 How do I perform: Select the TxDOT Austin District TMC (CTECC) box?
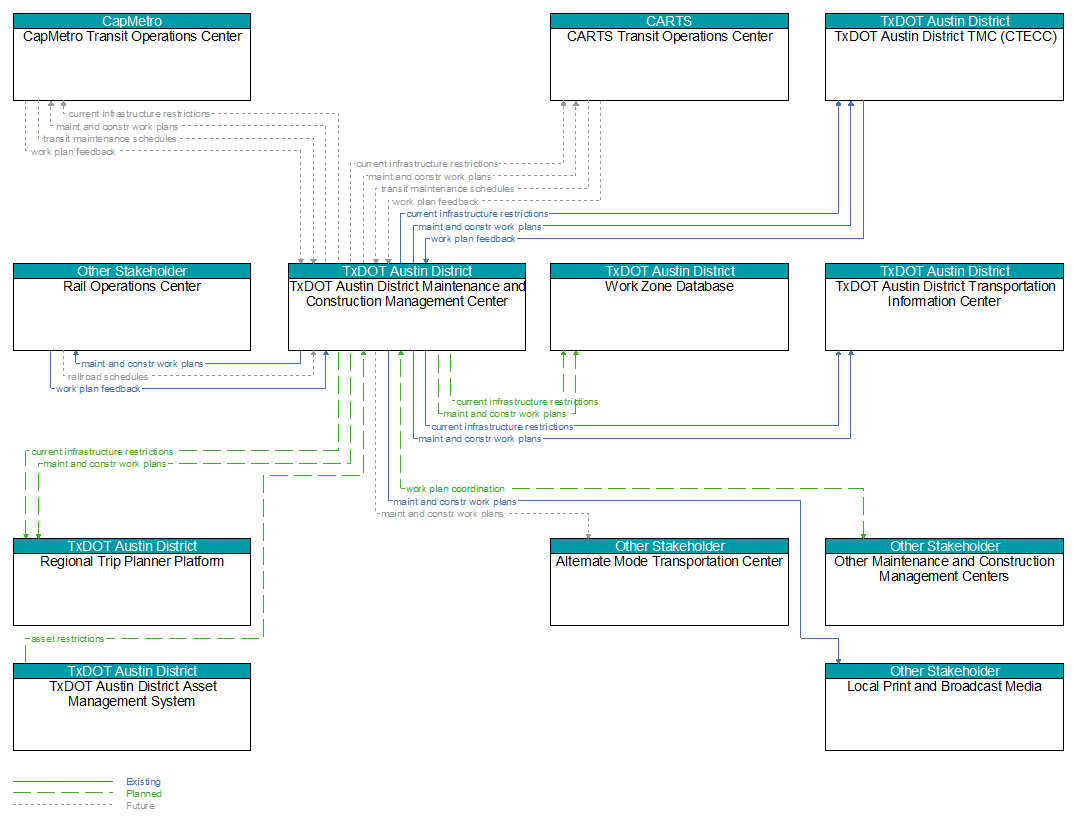pyautogui.click(x=944, y=57)
